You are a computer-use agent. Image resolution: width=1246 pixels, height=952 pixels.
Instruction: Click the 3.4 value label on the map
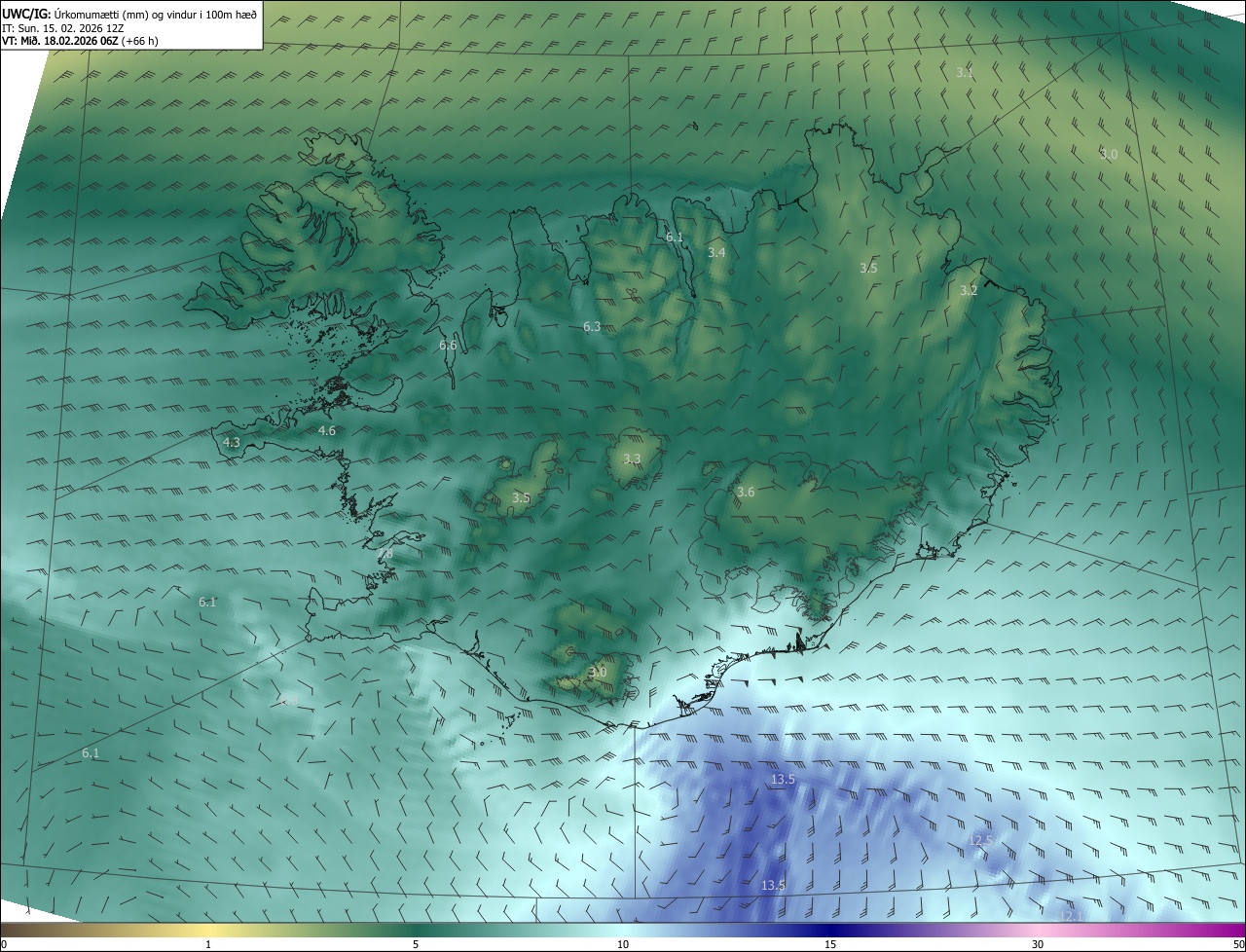tap(716, 253)
